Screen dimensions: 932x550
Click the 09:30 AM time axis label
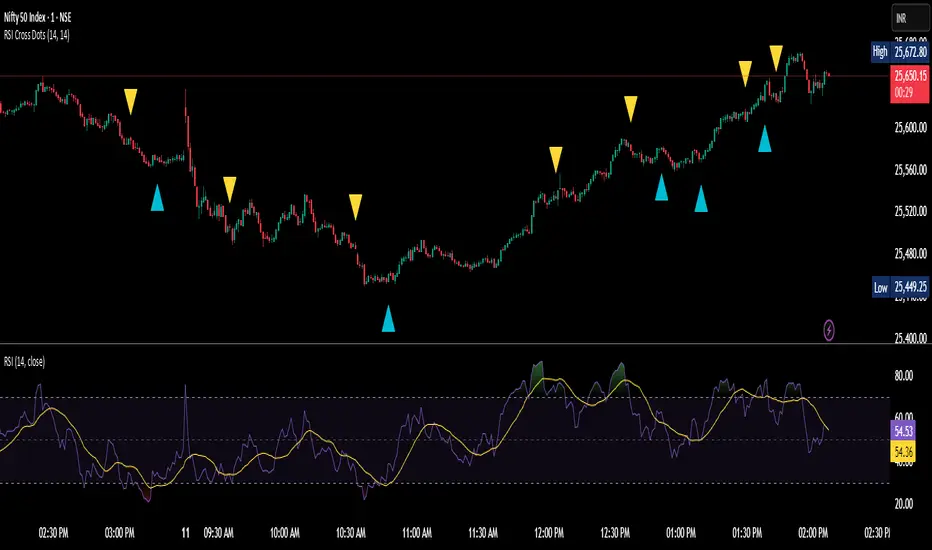(218, 533)
